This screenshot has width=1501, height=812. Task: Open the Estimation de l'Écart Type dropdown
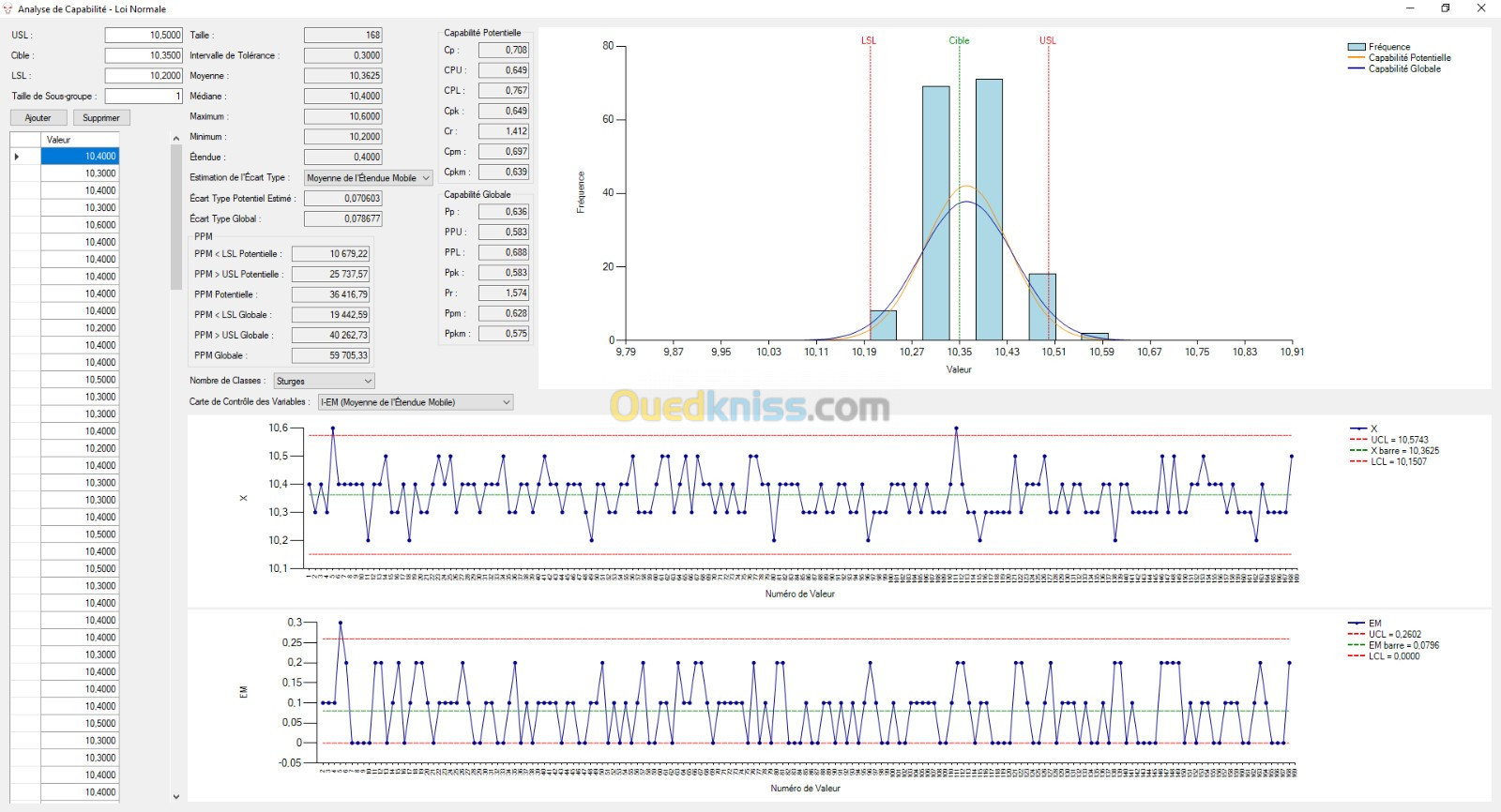click(x=369, y=178)
